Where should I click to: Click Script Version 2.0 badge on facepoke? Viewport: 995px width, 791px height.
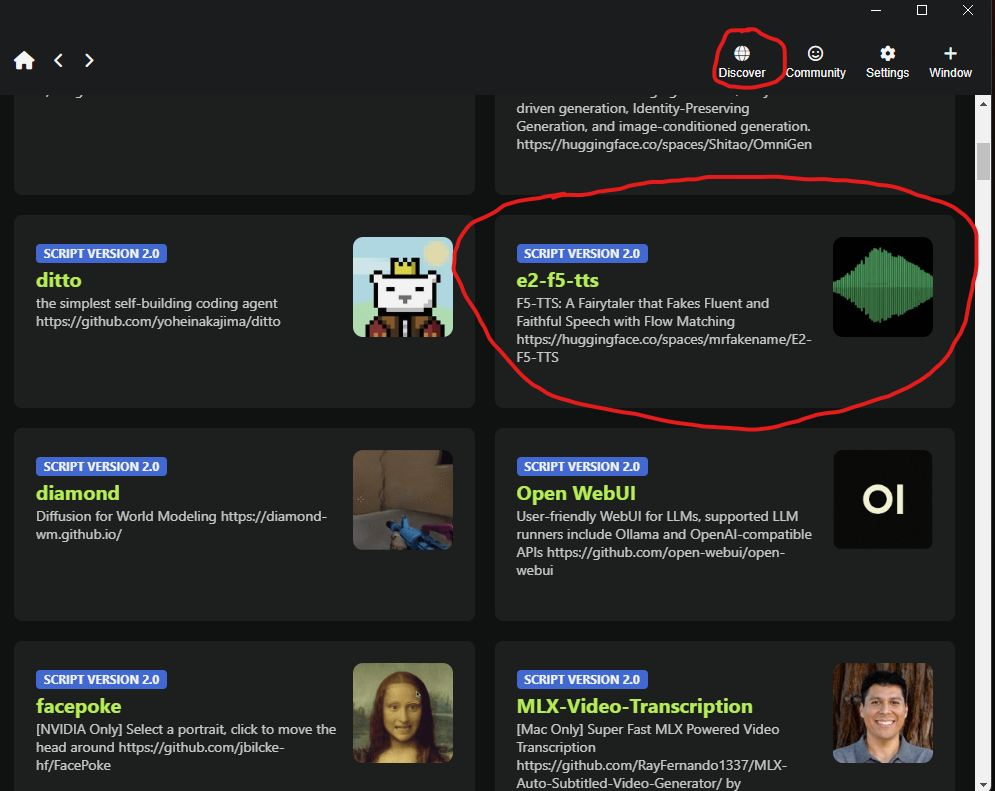click(102, 679)
